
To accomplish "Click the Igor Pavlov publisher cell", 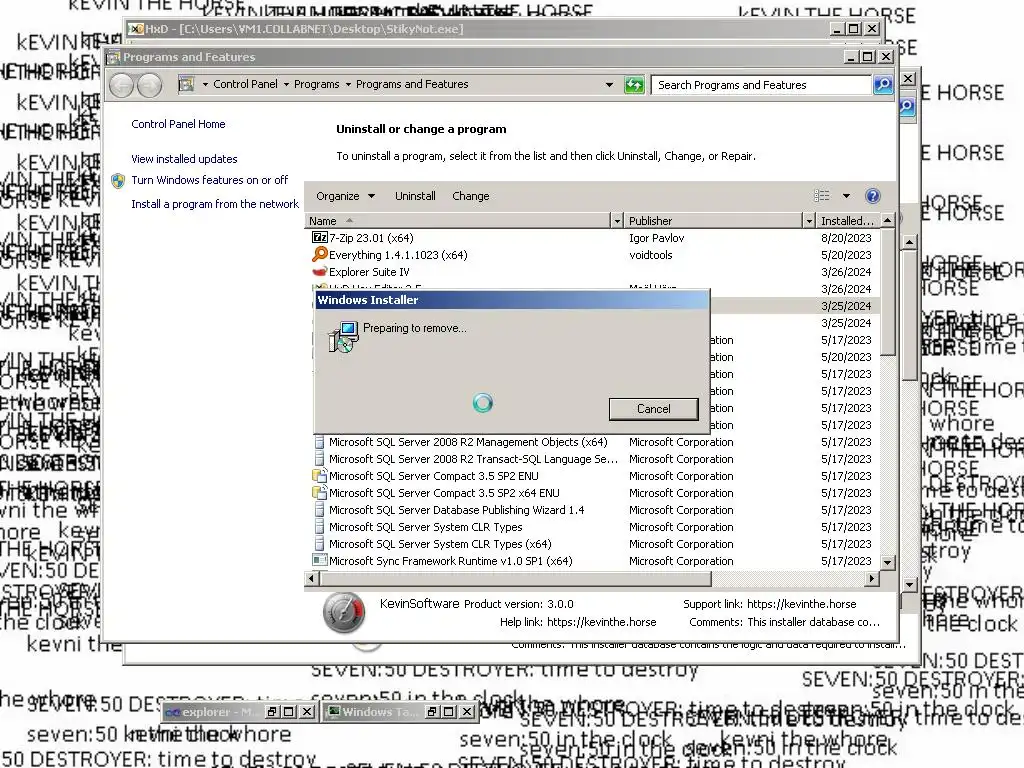I will click(657, 238).
